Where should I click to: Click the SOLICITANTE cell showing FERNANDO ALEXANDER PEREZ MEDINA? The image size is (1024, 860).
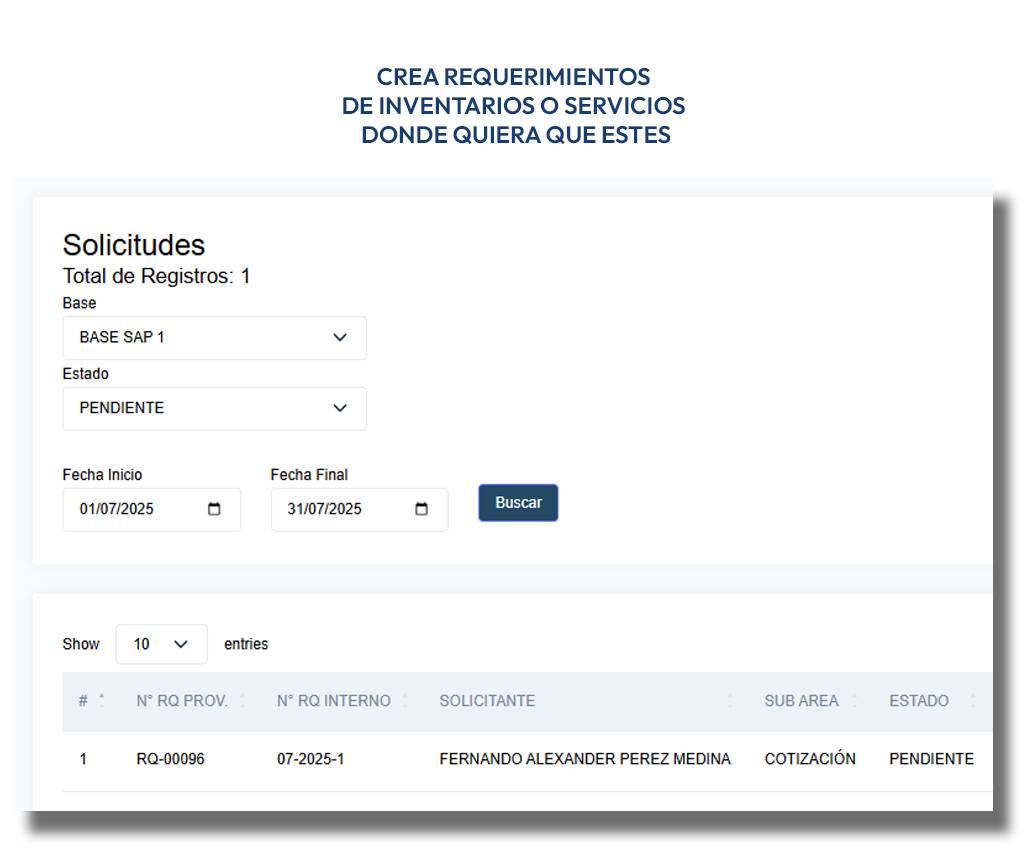[x=584, y=758]
